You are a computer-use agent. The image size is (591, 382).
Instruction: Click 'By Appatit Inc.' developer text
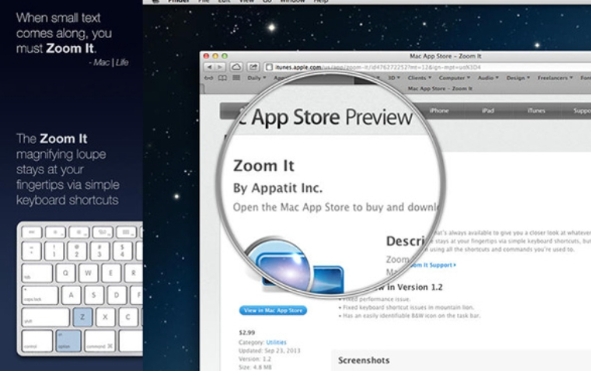click(278, 188)
